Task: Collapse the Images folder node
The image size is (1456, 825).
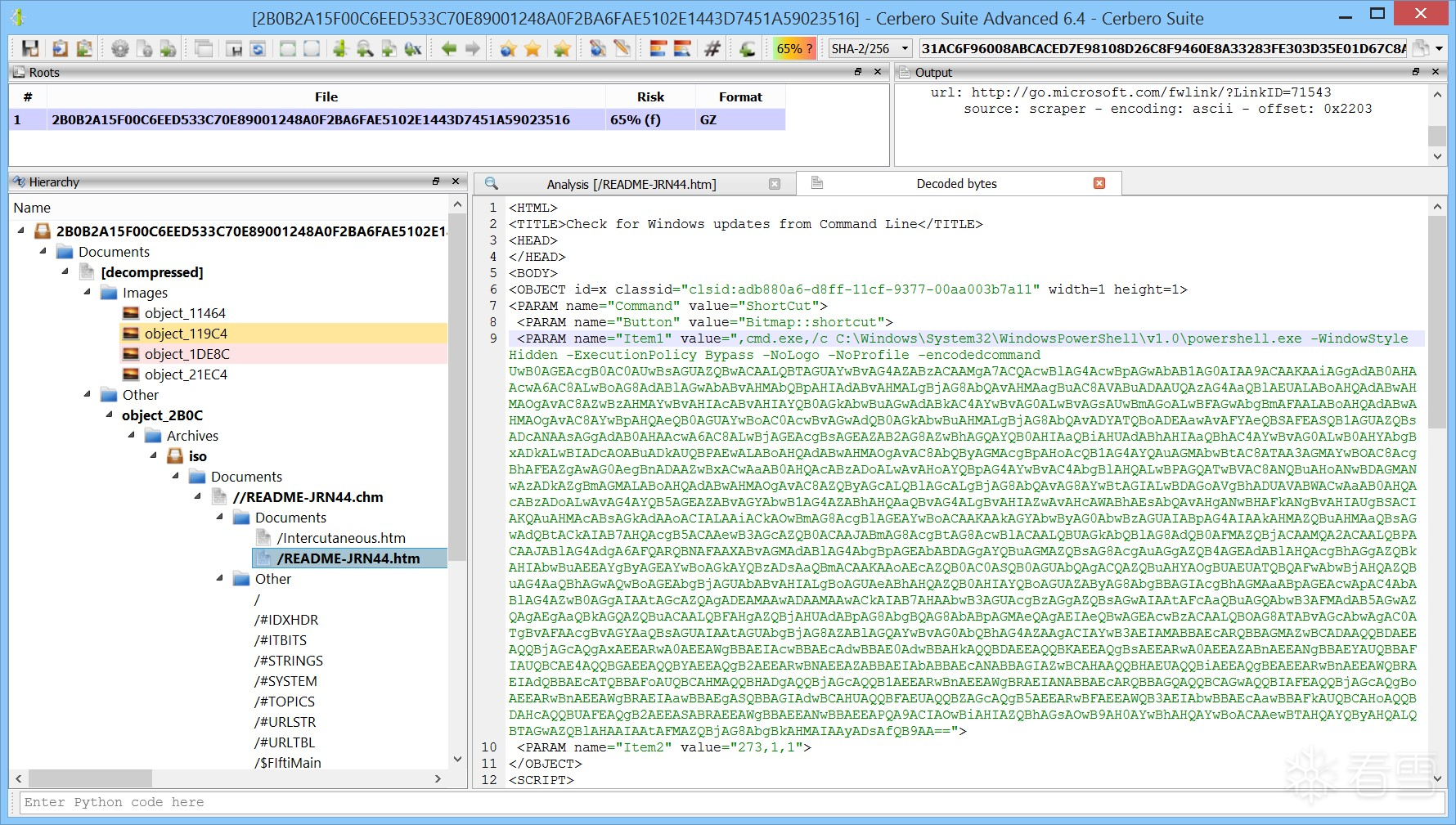Action: click(x=88, y=293)
